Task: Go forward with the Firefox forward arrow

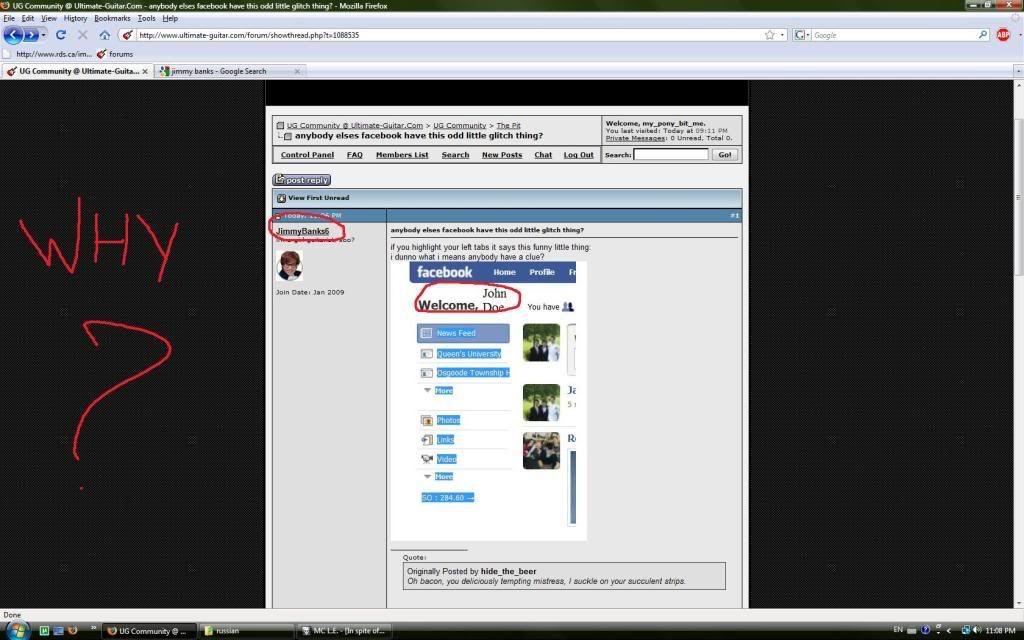Action: [31, 35]
